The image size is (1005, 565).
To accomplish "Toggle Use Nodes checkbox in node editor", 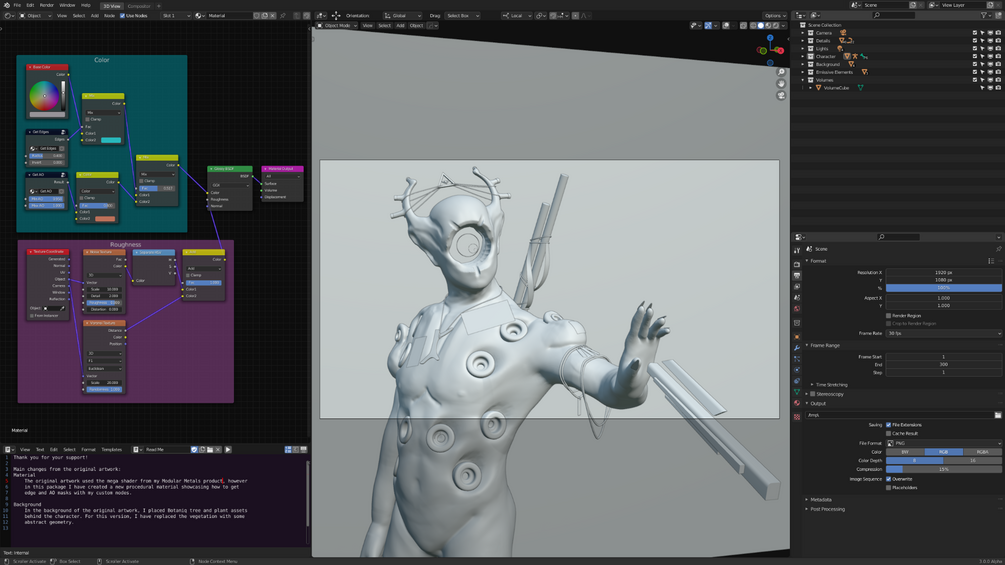I will tap(122, 15).
